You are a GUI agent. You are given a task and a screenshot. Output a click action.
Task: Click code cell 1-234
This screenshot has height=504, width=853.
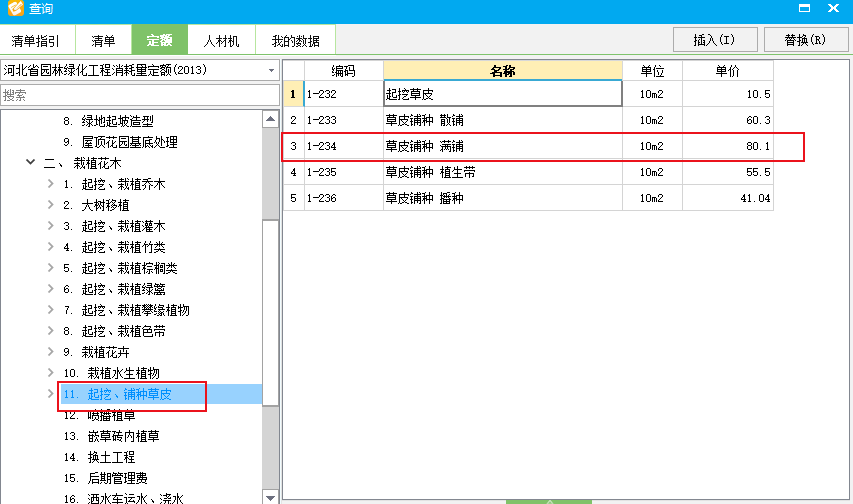[x=344, y=146]
